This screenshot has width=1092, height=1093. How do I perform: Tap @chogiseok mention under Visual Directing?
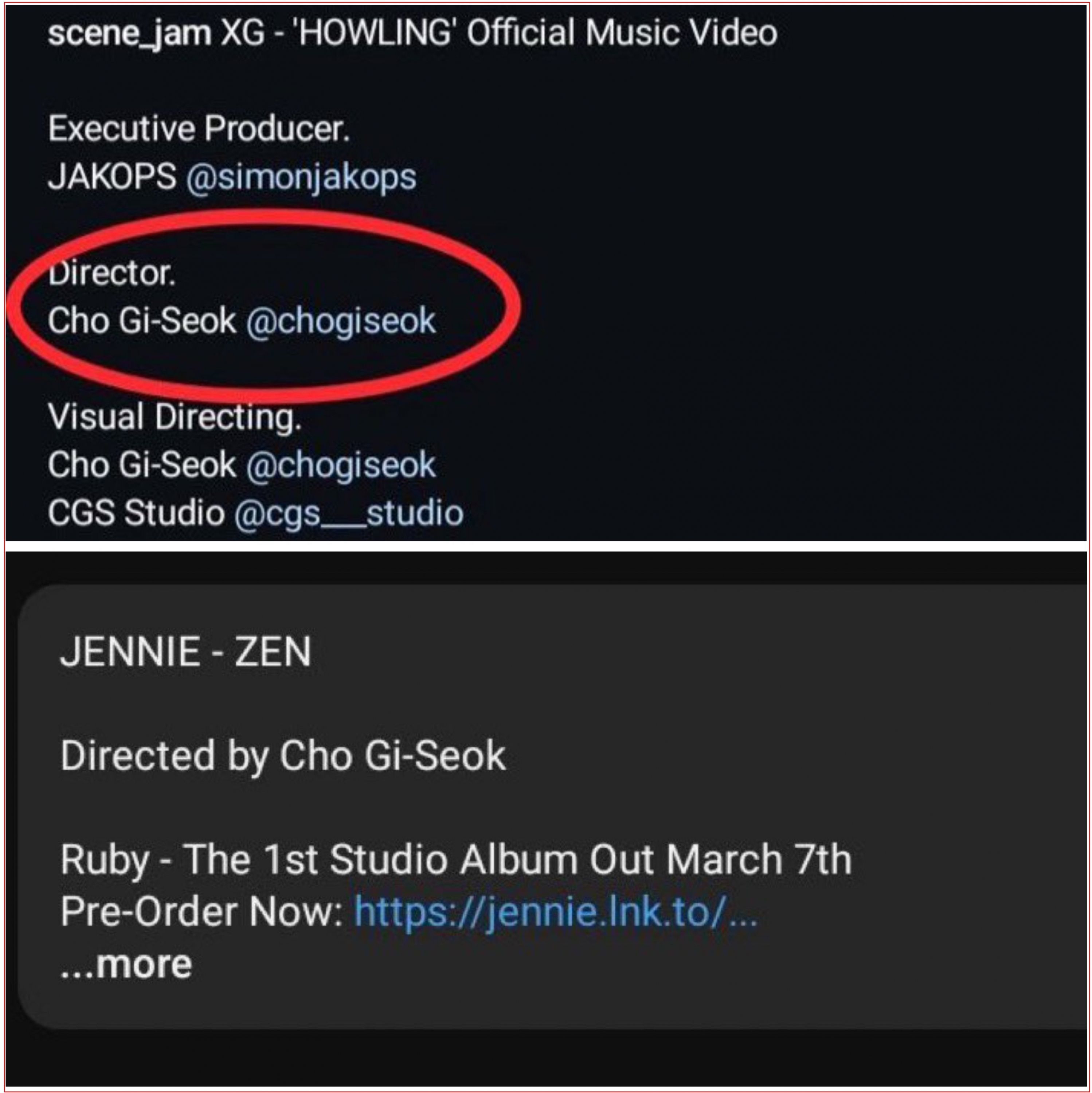point(341,466)
